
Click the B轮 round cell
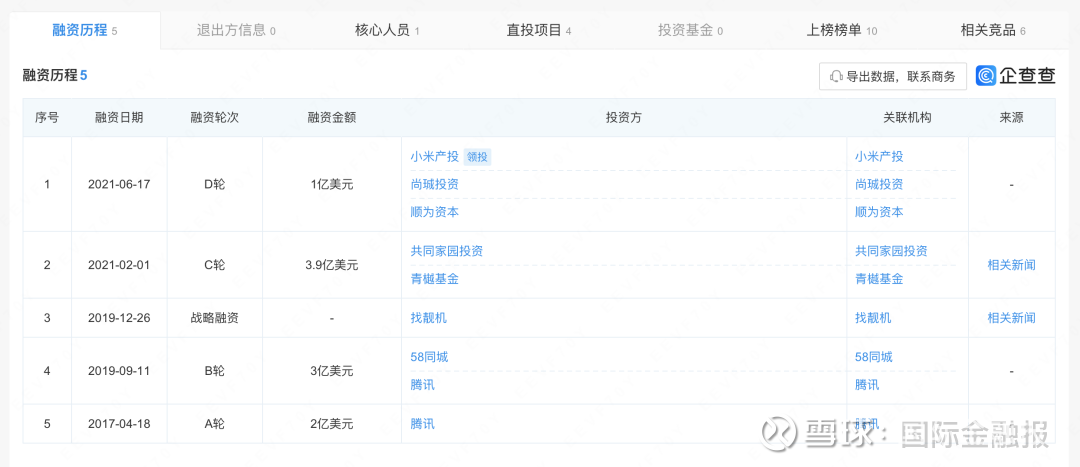click(x=214, y=371)
